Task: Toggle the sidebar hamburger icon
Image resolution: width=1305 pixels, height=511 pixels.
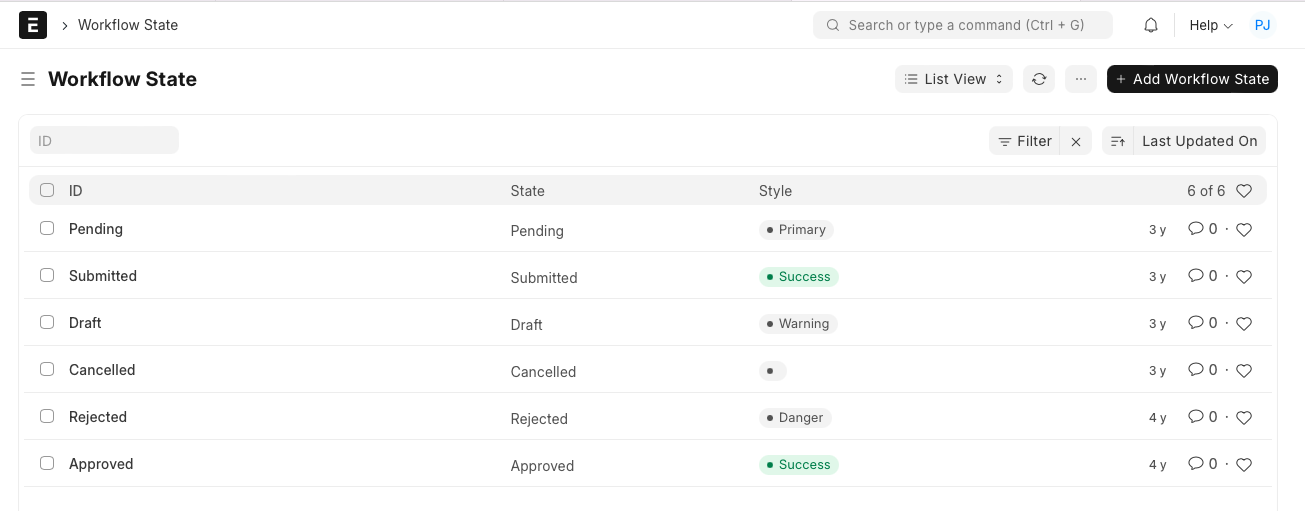Action: pyautogui.click(x=28, y=79)
